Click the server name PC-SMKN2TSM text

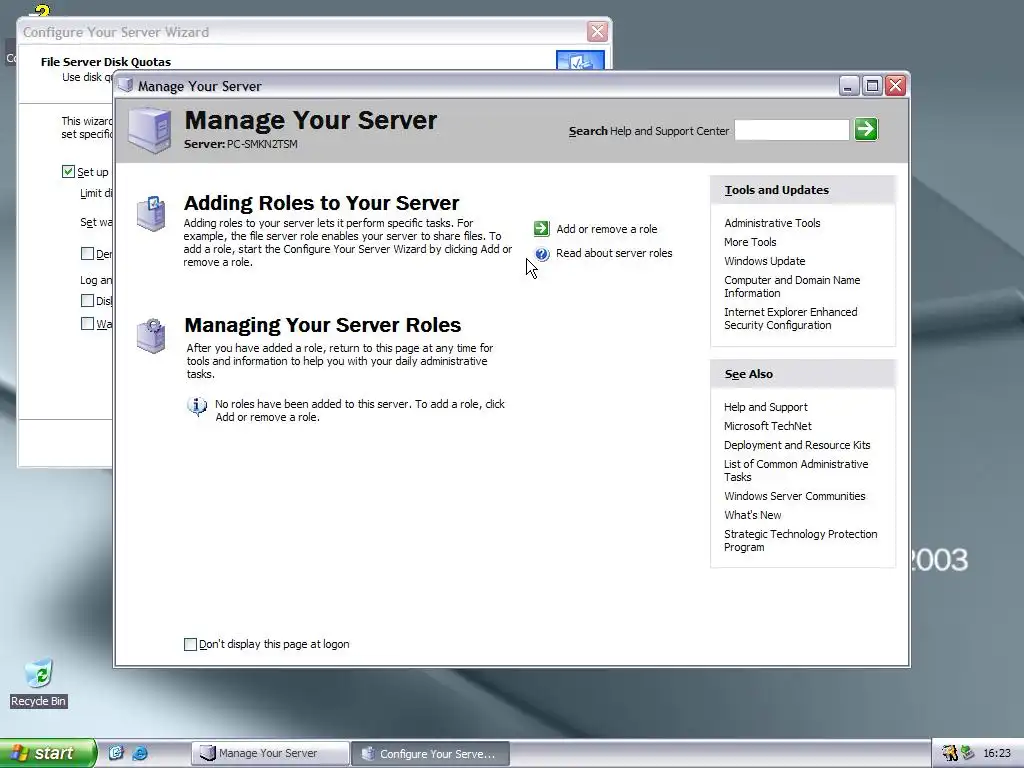point(262,144)
